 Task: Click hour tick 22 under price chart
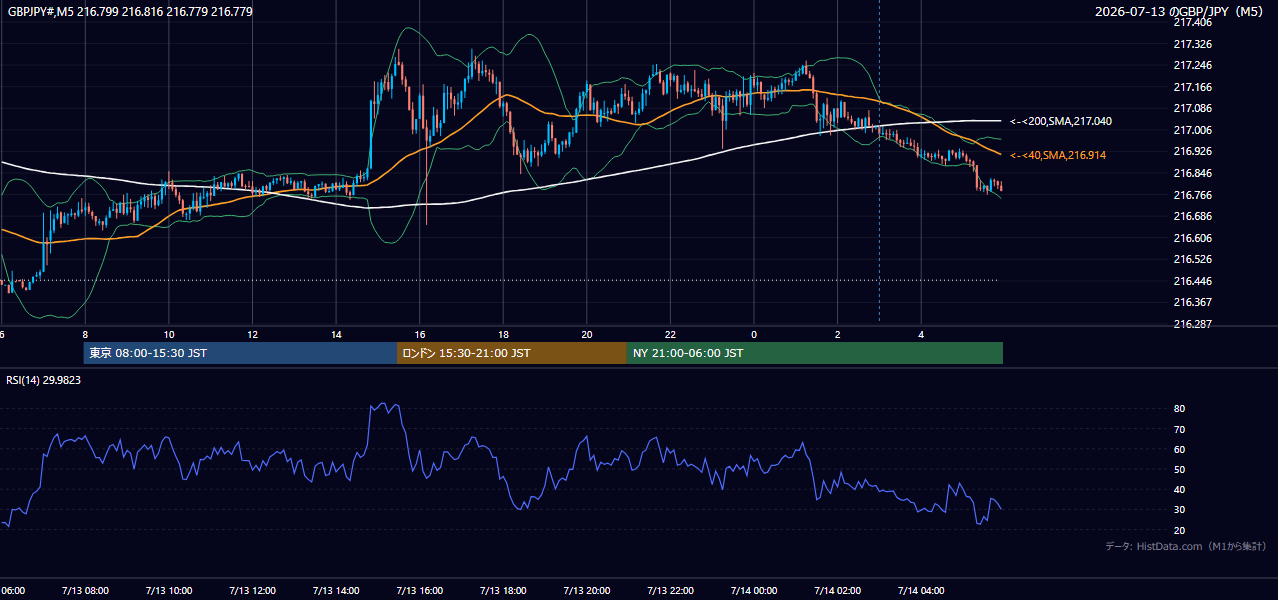(671, 334)
